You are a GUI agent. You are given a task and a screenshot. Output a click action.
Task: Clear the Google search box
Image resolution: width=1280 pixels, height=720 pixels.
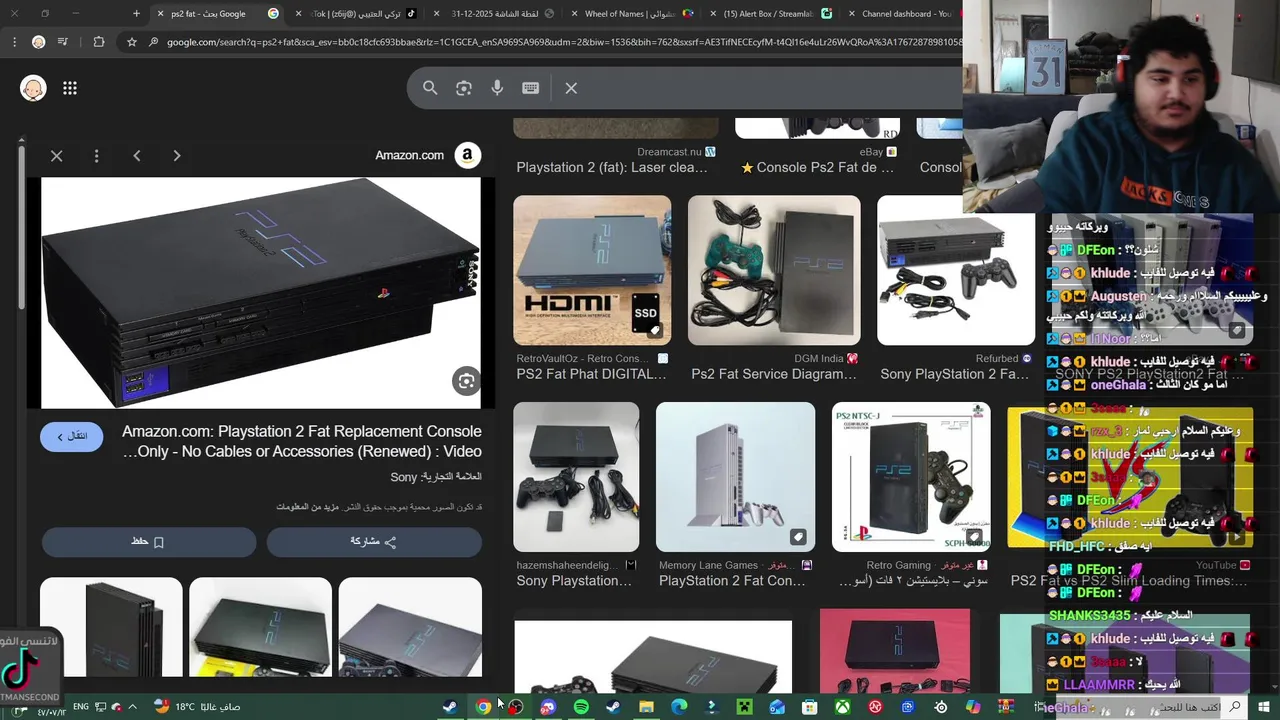(571, 88)
